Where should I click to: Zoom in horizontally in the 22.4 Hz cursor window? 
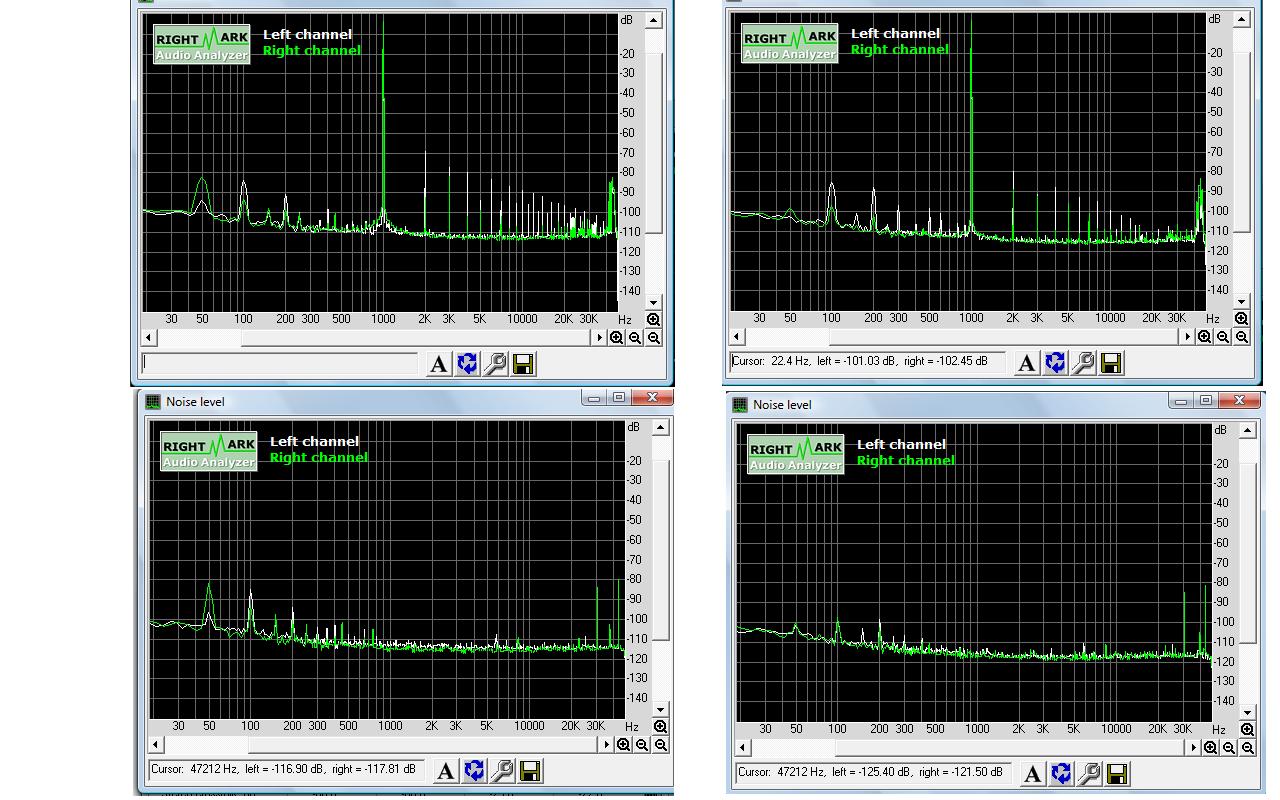1205,337
